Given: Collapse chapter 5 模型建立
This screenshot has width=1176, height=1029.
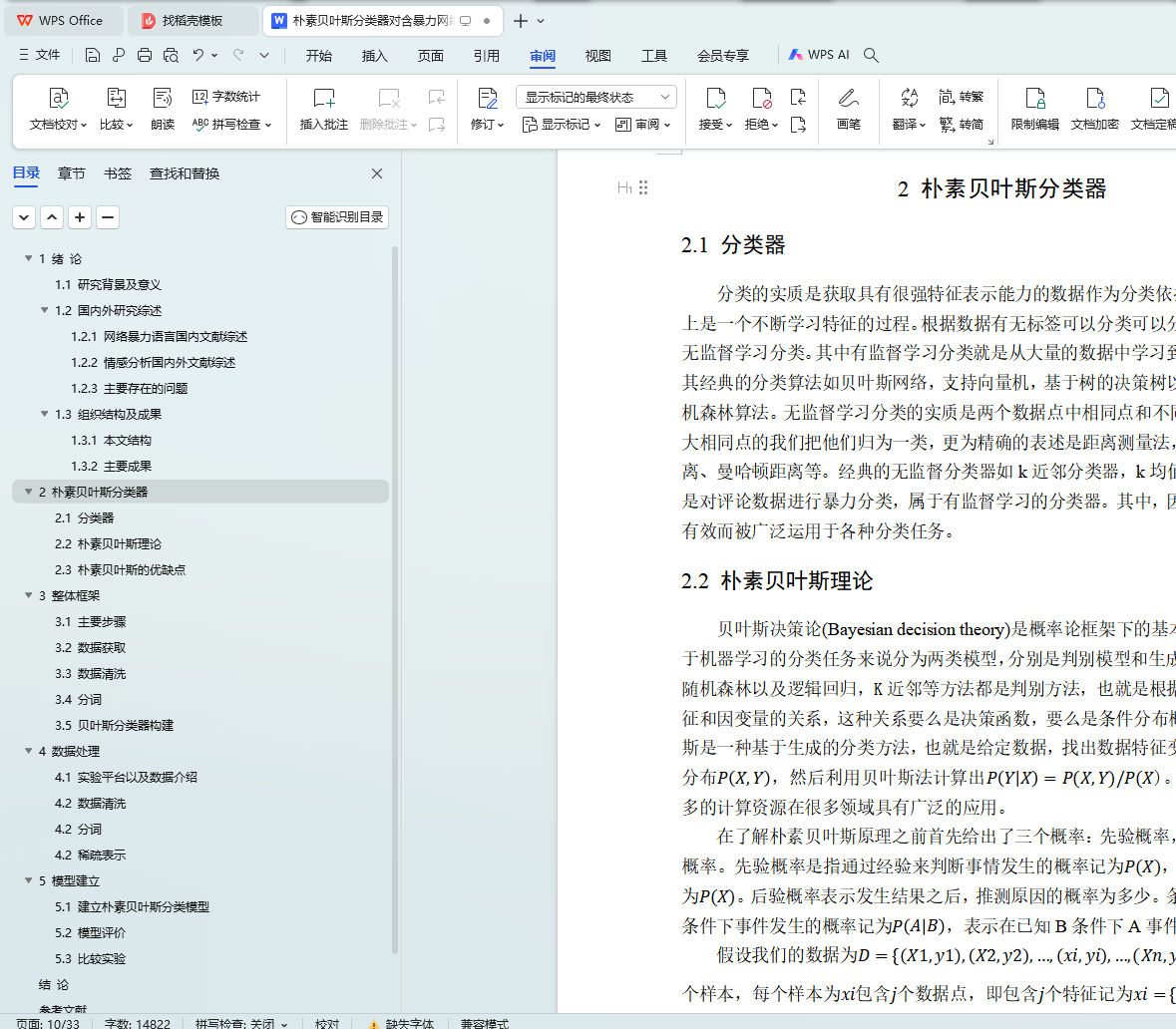Looking at the screenshot, I should 29,880.
